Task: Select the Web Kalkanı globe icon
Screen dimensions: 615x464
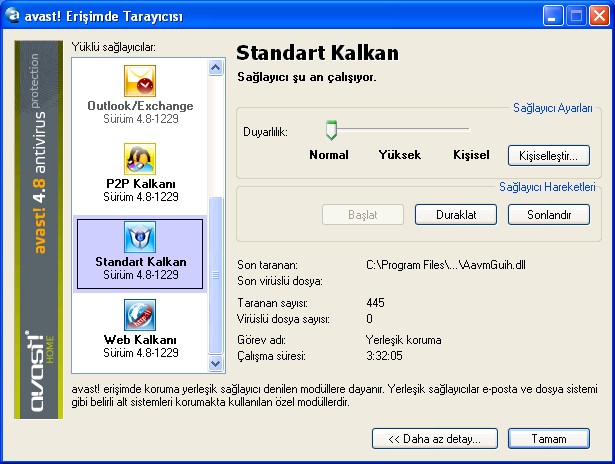Action: [140, 315]
